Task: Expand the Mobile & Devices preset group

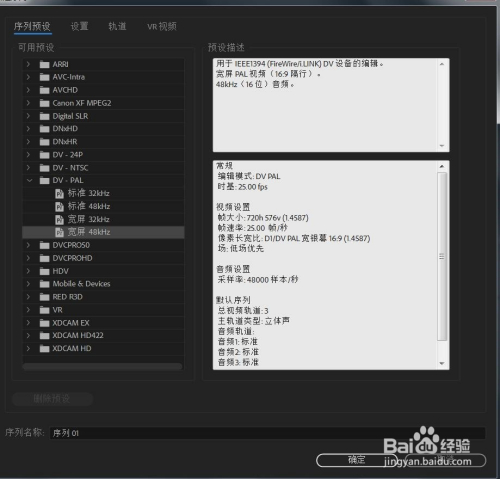Action: (28, 284)
